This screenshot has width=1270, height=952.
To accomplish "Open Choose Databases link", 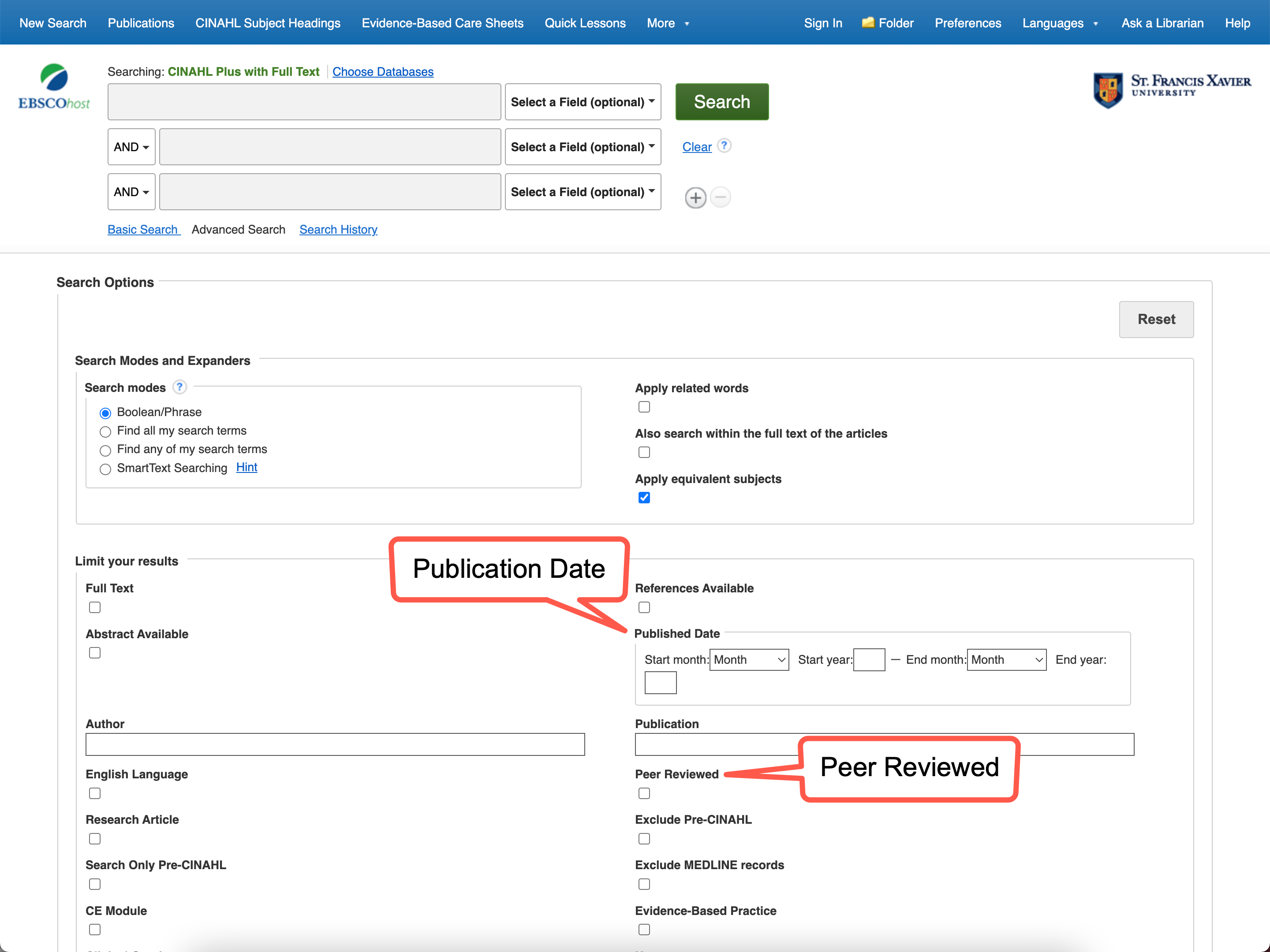I will pos(383,72).
